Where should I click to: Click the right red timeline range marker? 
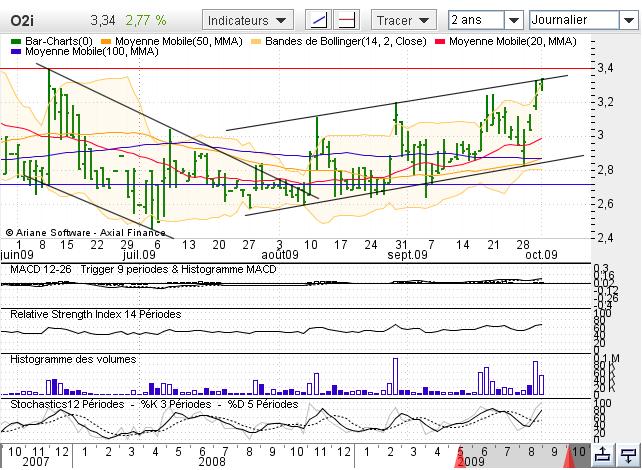569,457
